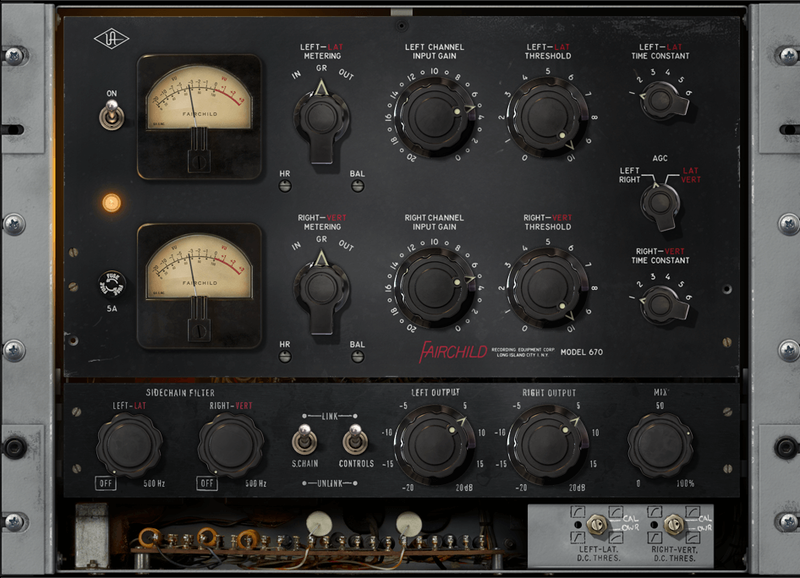800x578 pixels.
Task: Click the Right-Vert BAL trim screw
Action: [x=358, y=357]
